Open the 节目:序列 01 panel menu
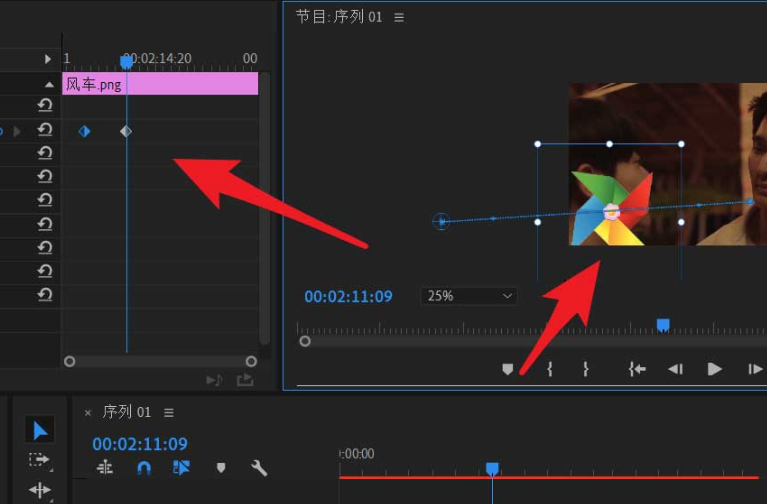The height and width of the screenshot is (504, 767). click(399, 18)
